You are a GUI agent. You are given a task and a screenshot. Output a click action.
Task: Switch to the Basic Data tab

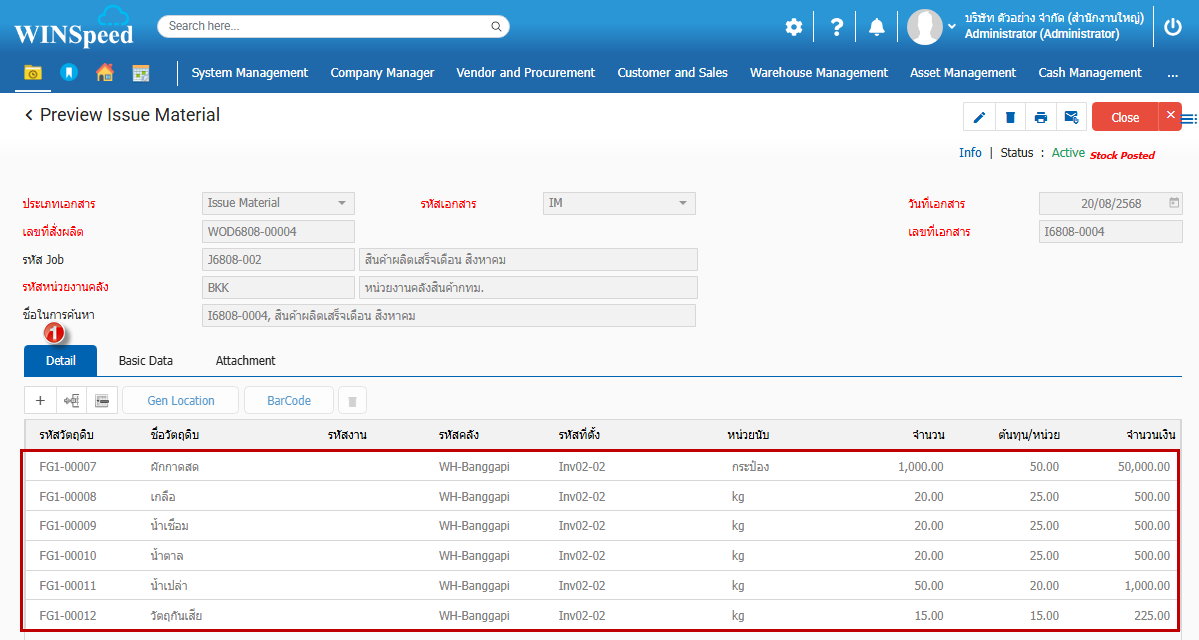(x=145, y=361)
